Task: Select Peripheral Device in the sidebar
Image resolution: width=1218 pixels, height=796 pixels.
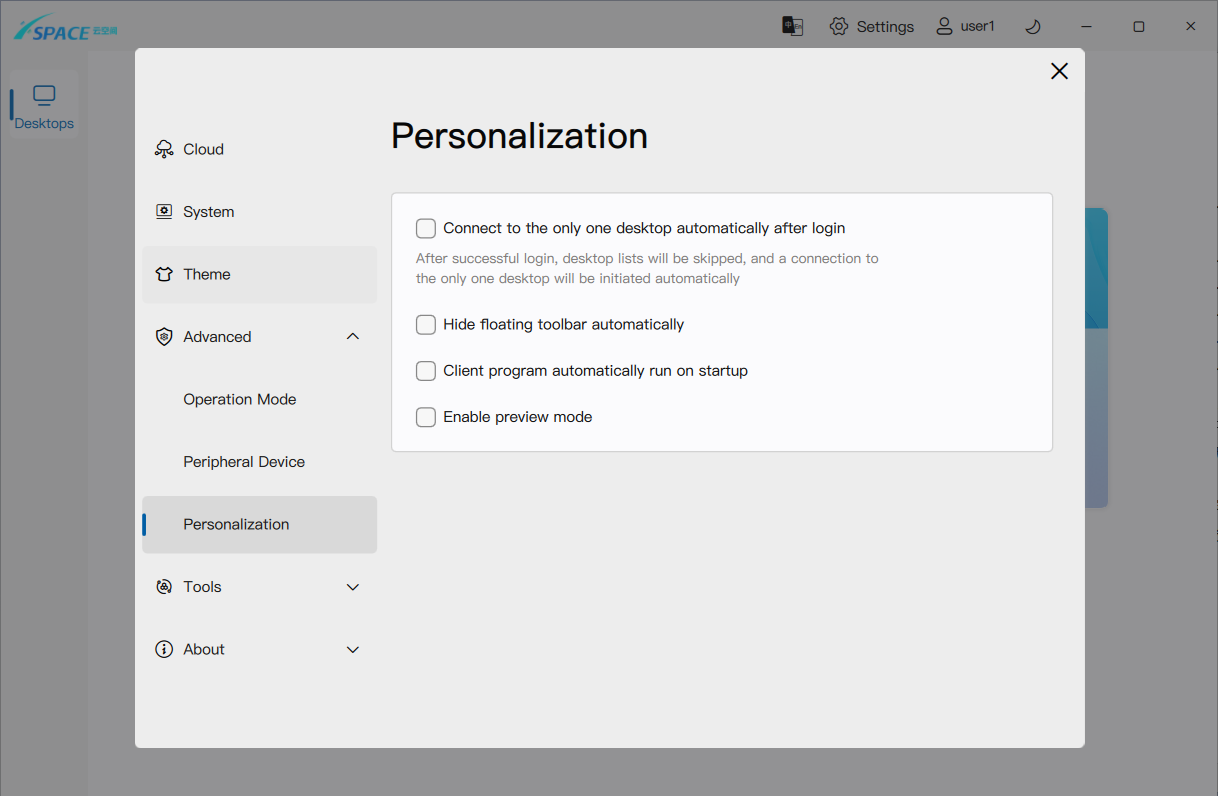Action: pos(244,462)
